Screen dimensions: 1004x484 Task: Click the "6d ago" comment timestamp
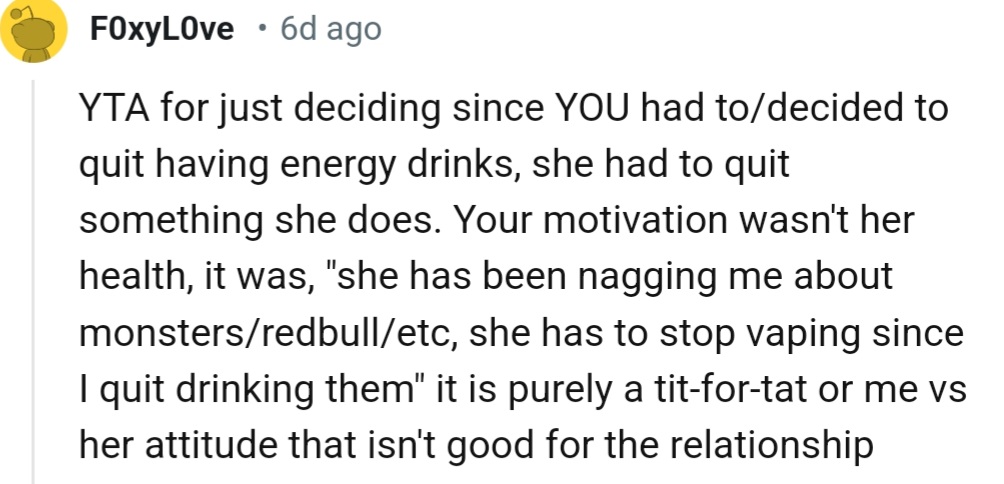331,30
